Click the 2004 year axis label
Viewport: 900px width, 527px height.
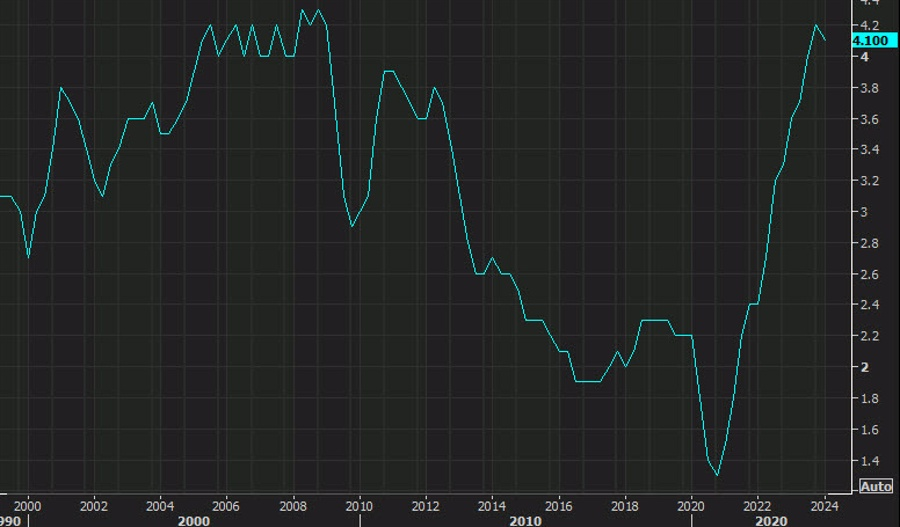tap(160, 506)
